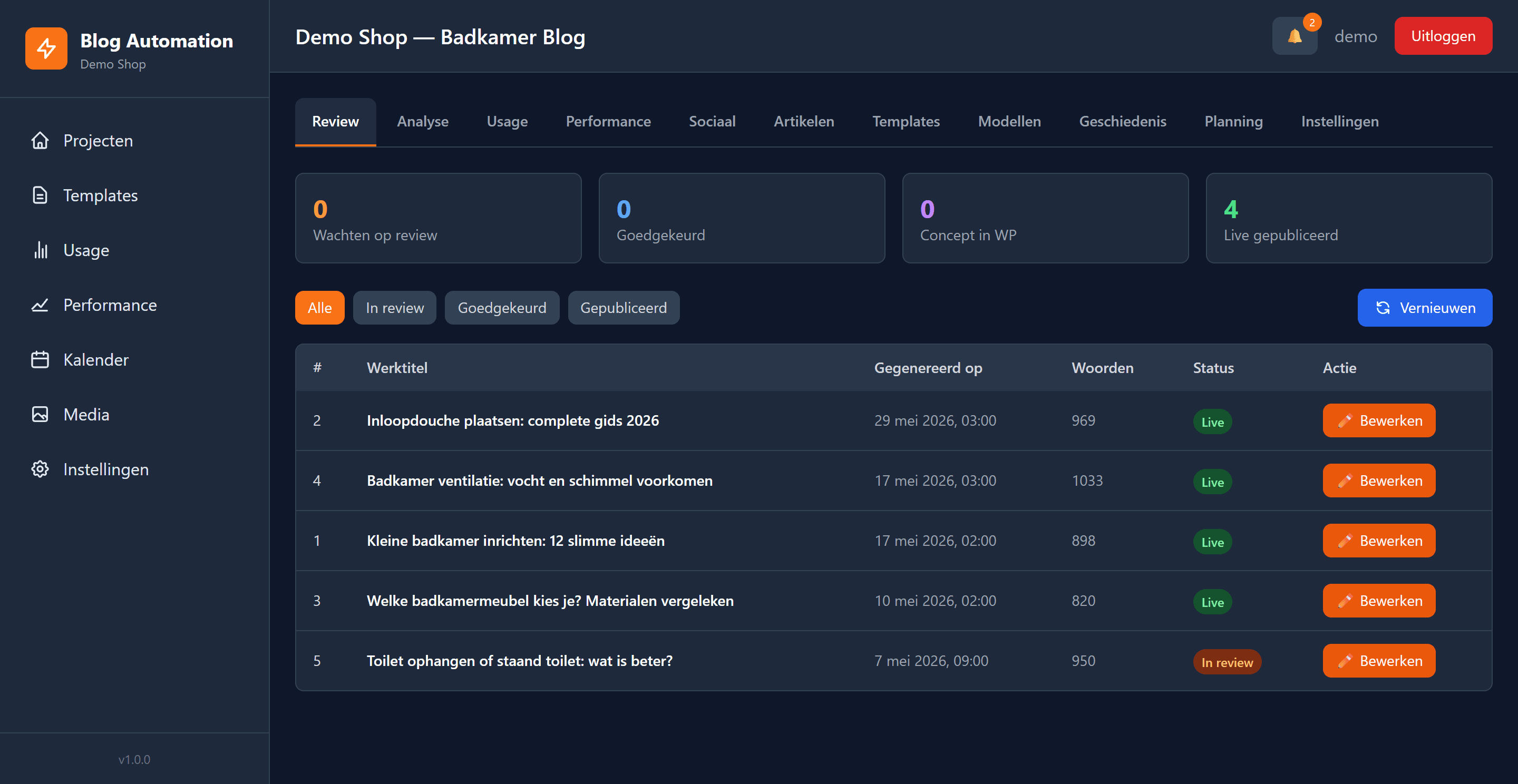This screenshot has height=784, width=1518.
Task: Click the page title Demo Shop — Badkamer Blog
Action: 440,37
